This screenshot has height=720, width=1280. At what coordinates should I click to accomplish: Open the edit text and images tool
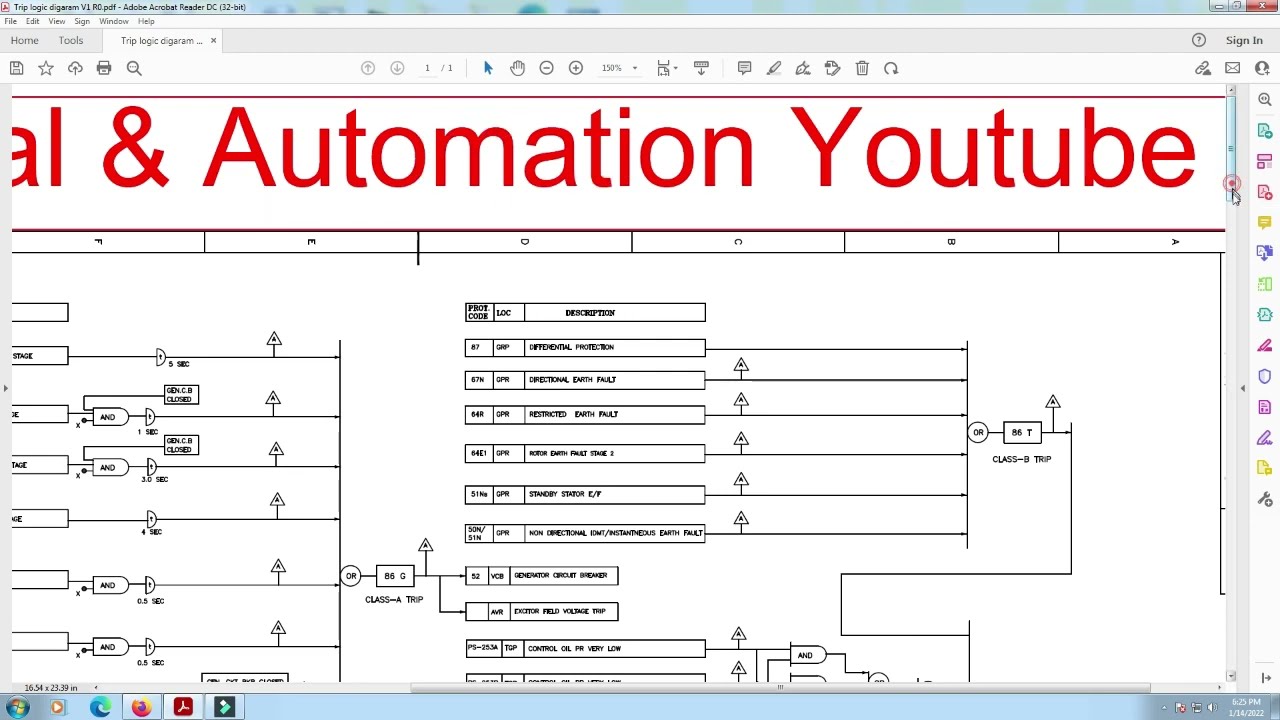coord(832,68)
